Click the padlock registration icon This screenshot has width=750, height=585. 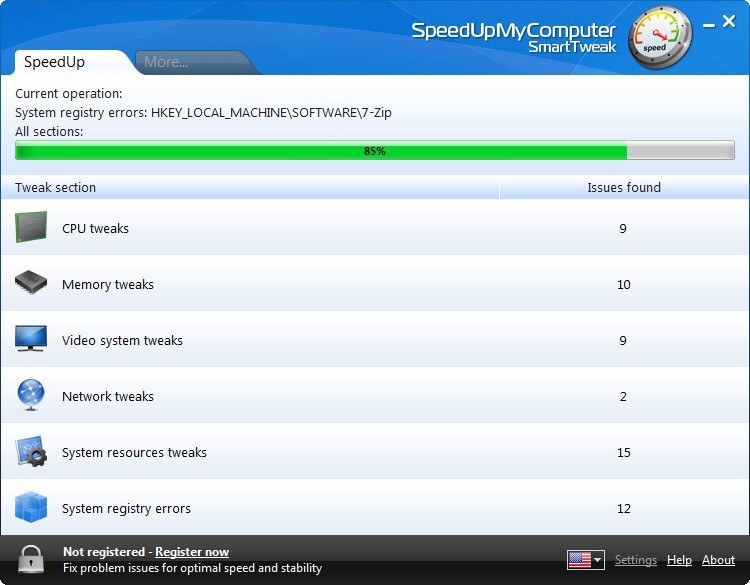pos(31,559)
